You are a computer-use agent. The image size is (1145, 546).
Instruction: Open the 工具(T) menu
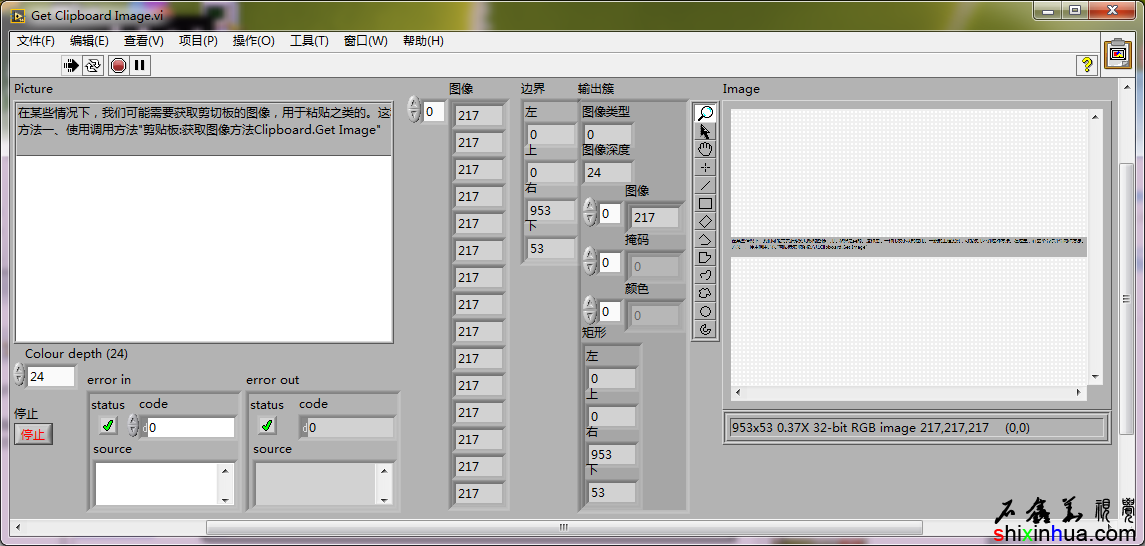(x=309, y=41)
